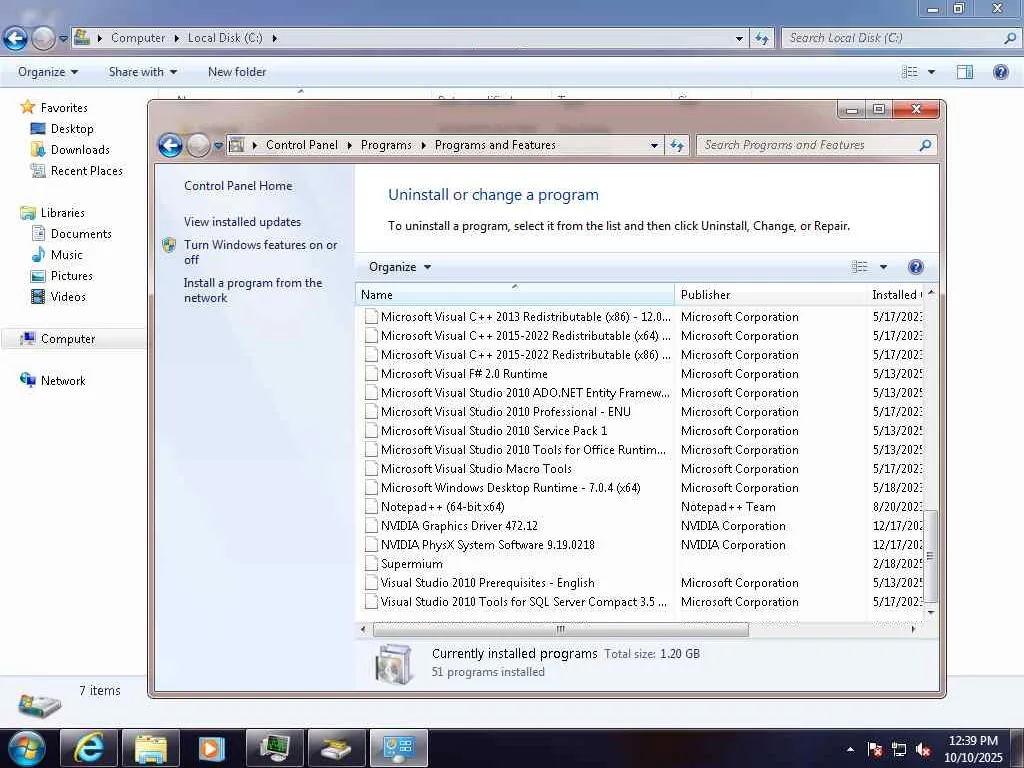The width and height of the screenshot is (1024, 768).
Task: Click the magnifier in Search Programs and Features
Action: point(925,145)
